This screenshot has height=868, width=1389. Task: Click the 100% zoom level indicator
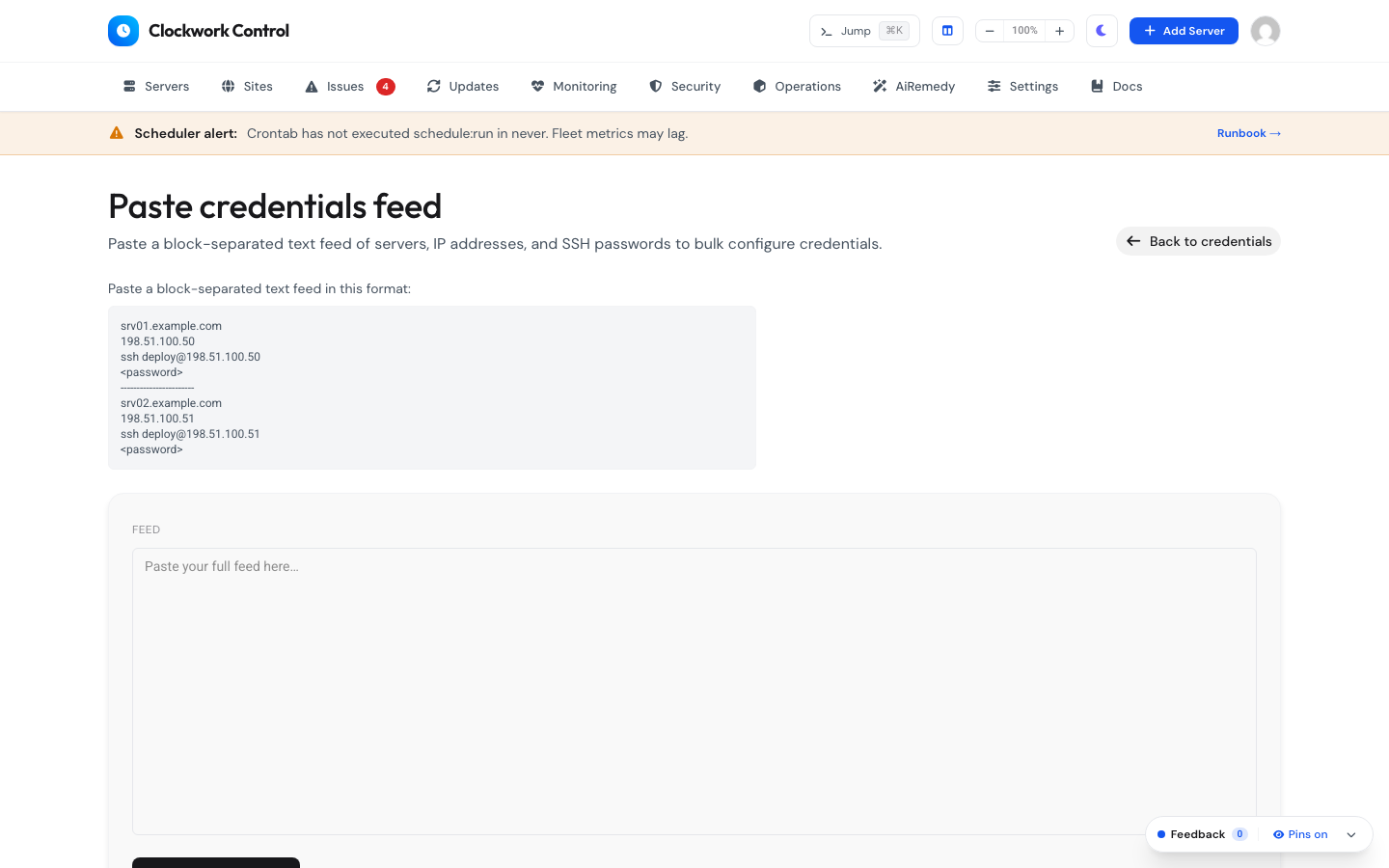(x=1024, y=31)
